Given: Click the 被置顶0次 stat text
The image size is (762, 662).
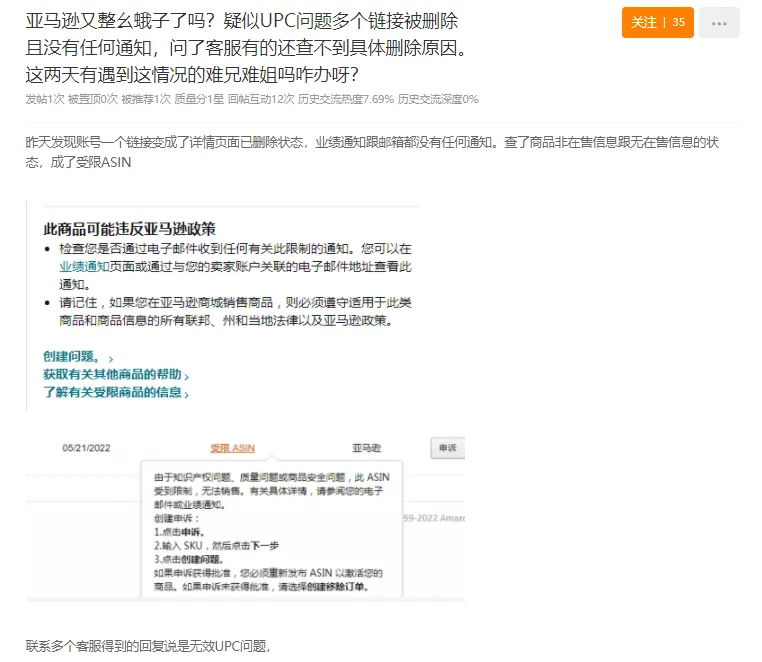Looking at the screenshot, I should (93, 99).
